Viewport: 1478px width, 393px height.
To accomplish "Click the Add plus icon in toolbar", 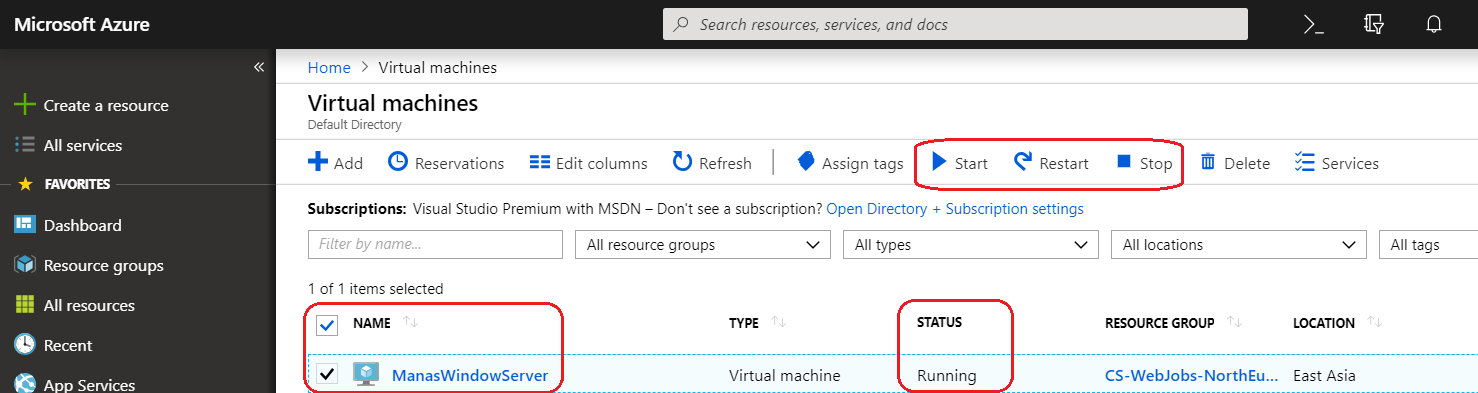I will [318, 162].
